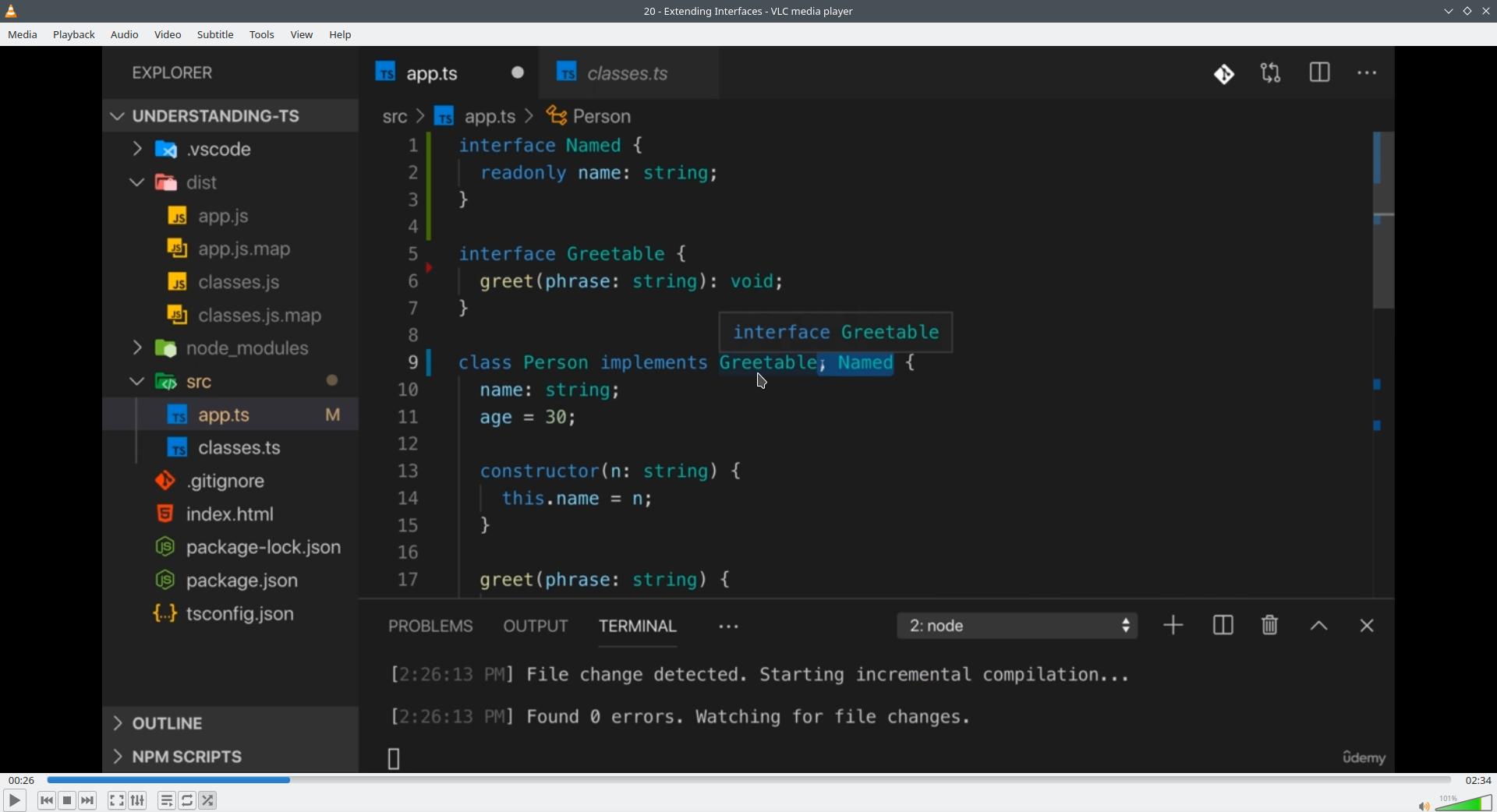Open the Audio menu
Viewport: 1497px width, 812px height.
point(125,35)
